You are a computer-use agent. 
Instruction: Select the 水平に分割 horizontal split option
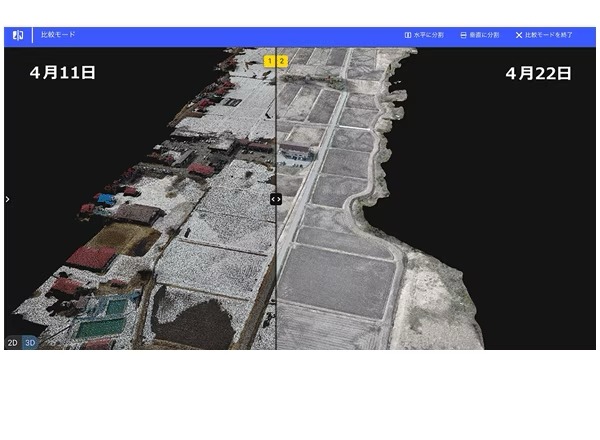coord(423,35)
